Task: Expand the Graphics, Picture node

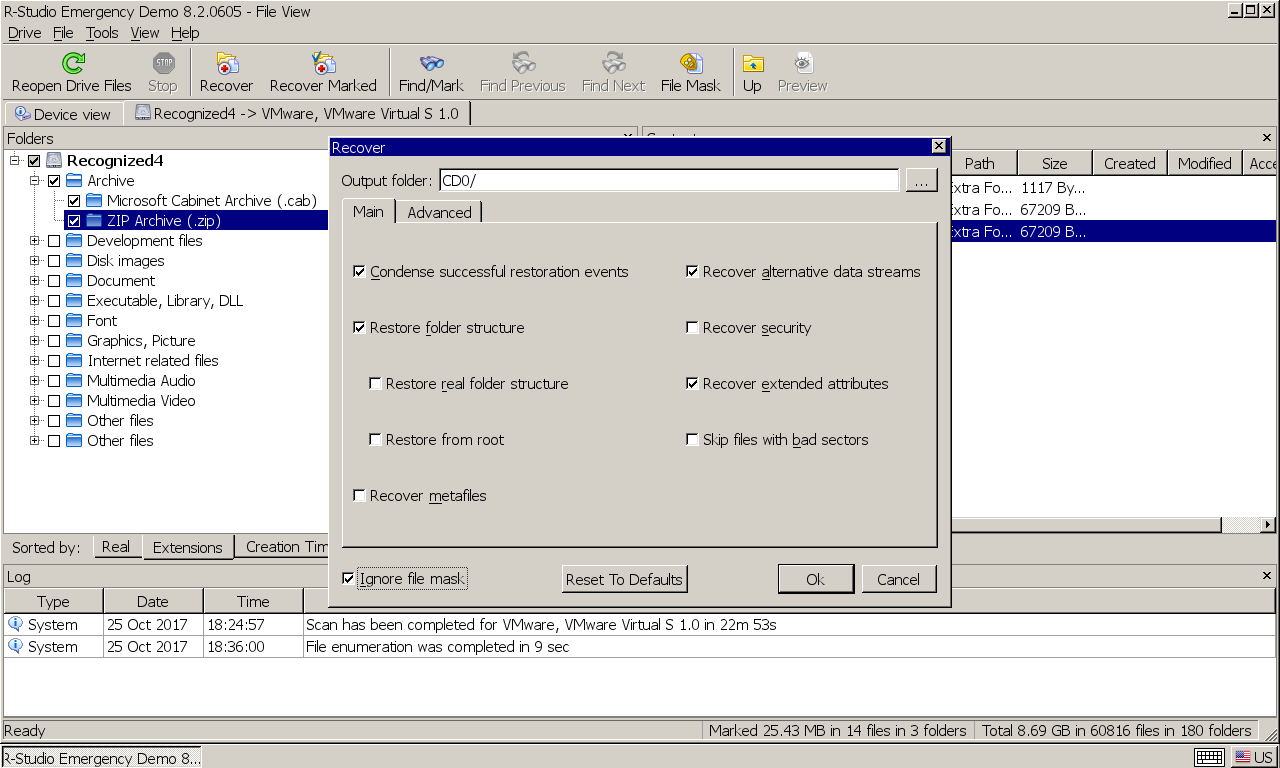Action: (x=36, y=341)
